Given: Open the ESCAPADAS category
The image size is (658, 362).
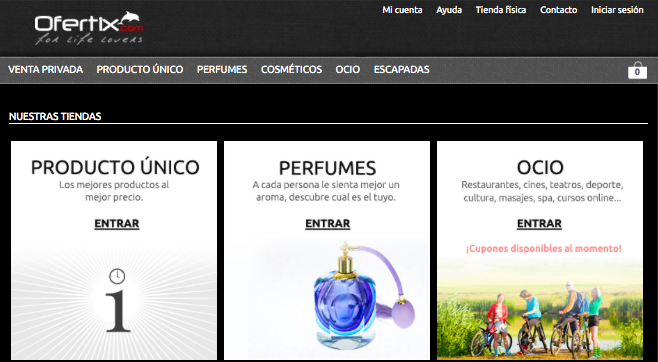Looking at the screenshot, I should [402, 70].
